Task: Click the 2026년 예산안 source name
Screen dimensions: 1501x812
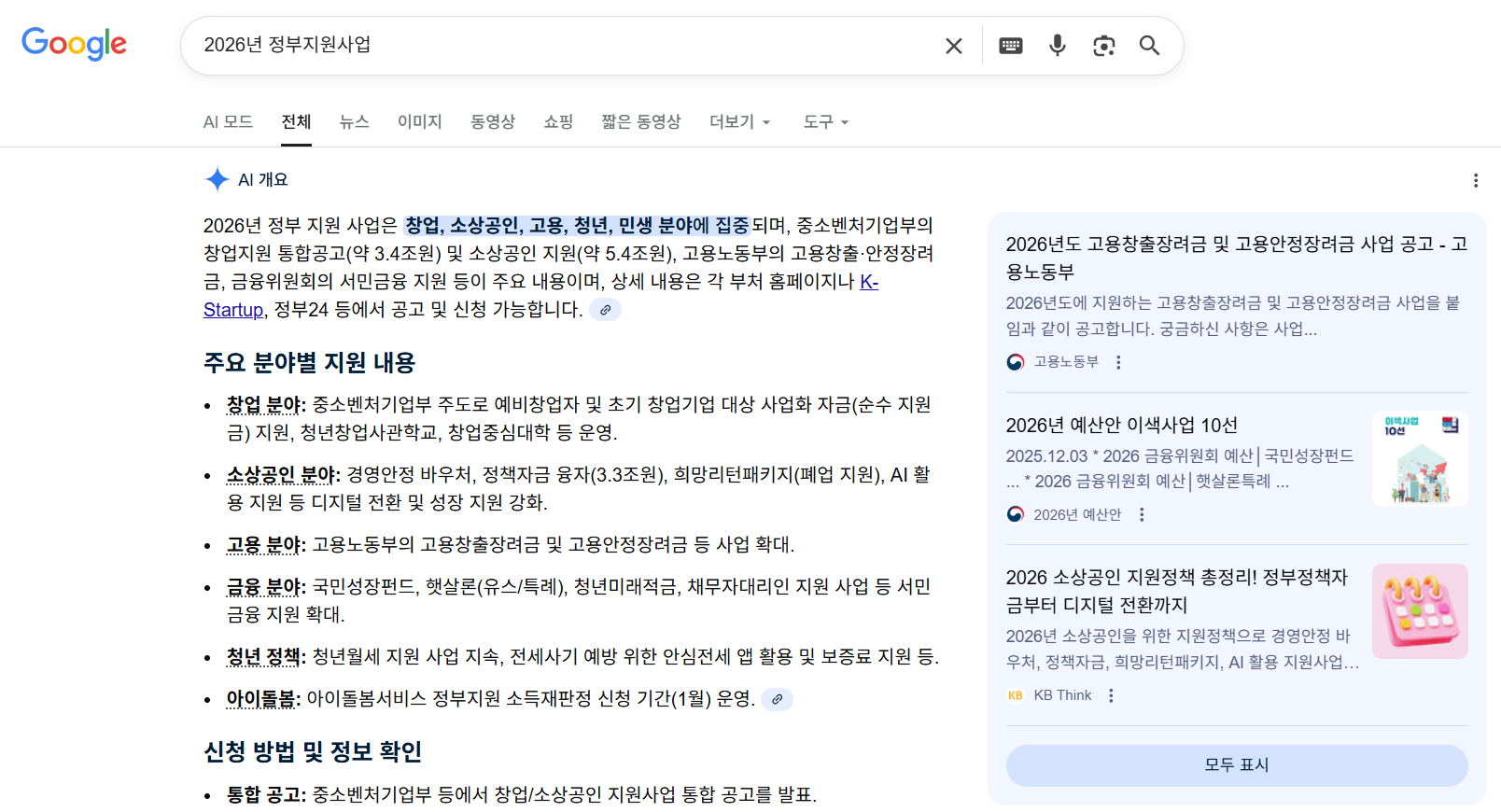Action: [x=1077, y=514]
